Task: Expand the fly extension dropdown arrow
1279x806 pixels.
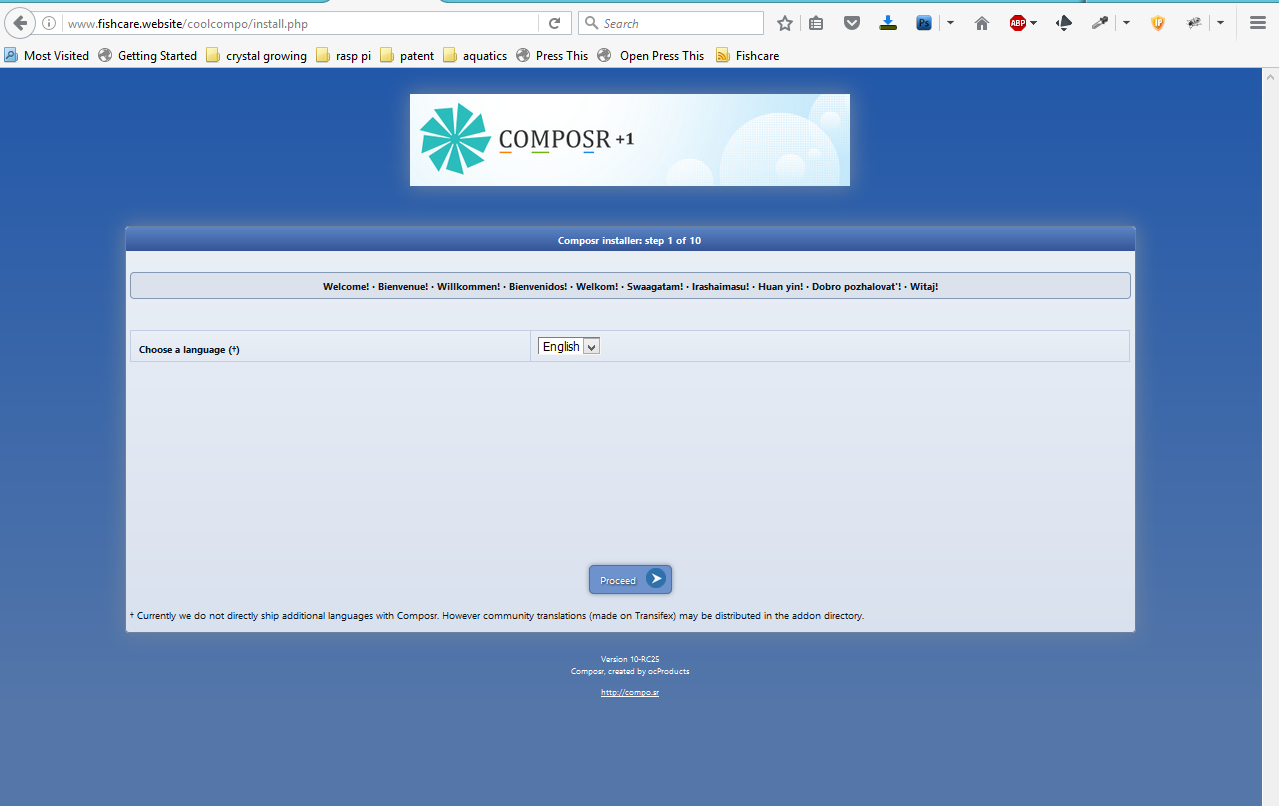Action: (x=1220, y=23)
